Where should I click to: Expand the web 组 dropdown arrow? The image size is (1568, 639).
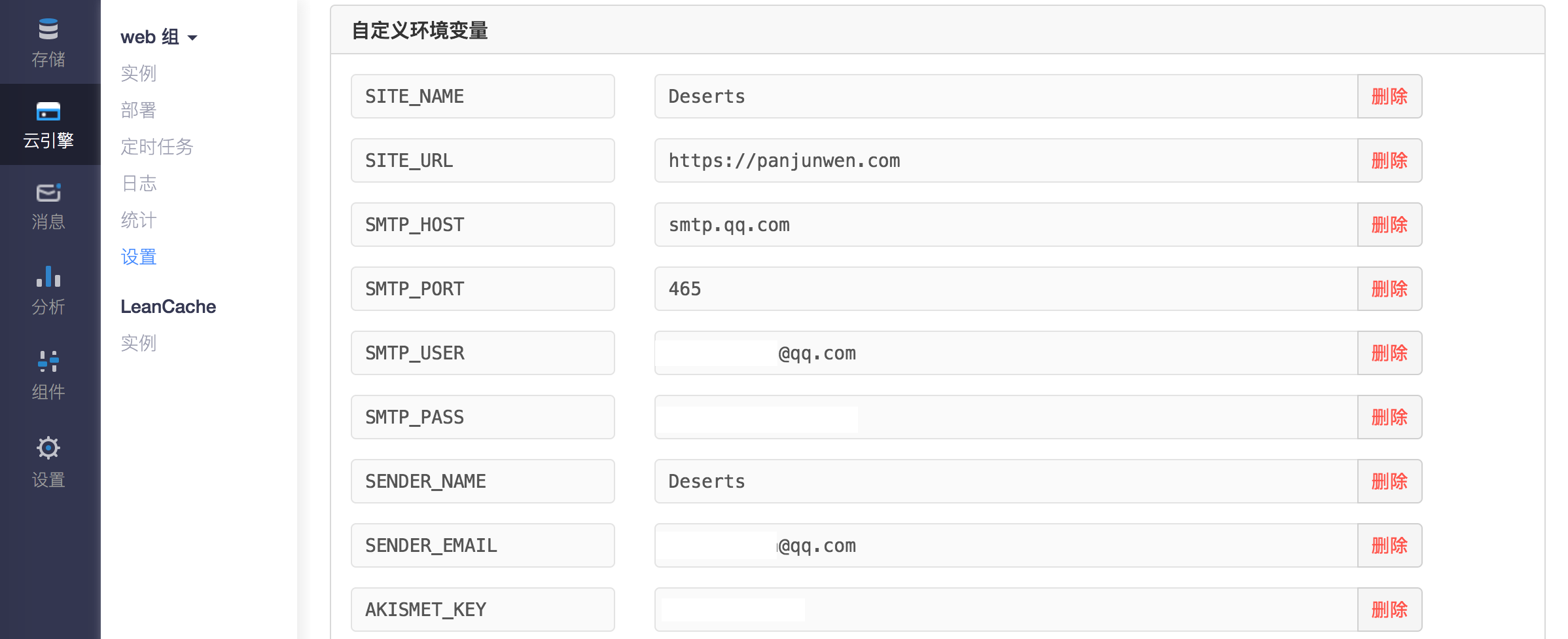click(192, 38)
